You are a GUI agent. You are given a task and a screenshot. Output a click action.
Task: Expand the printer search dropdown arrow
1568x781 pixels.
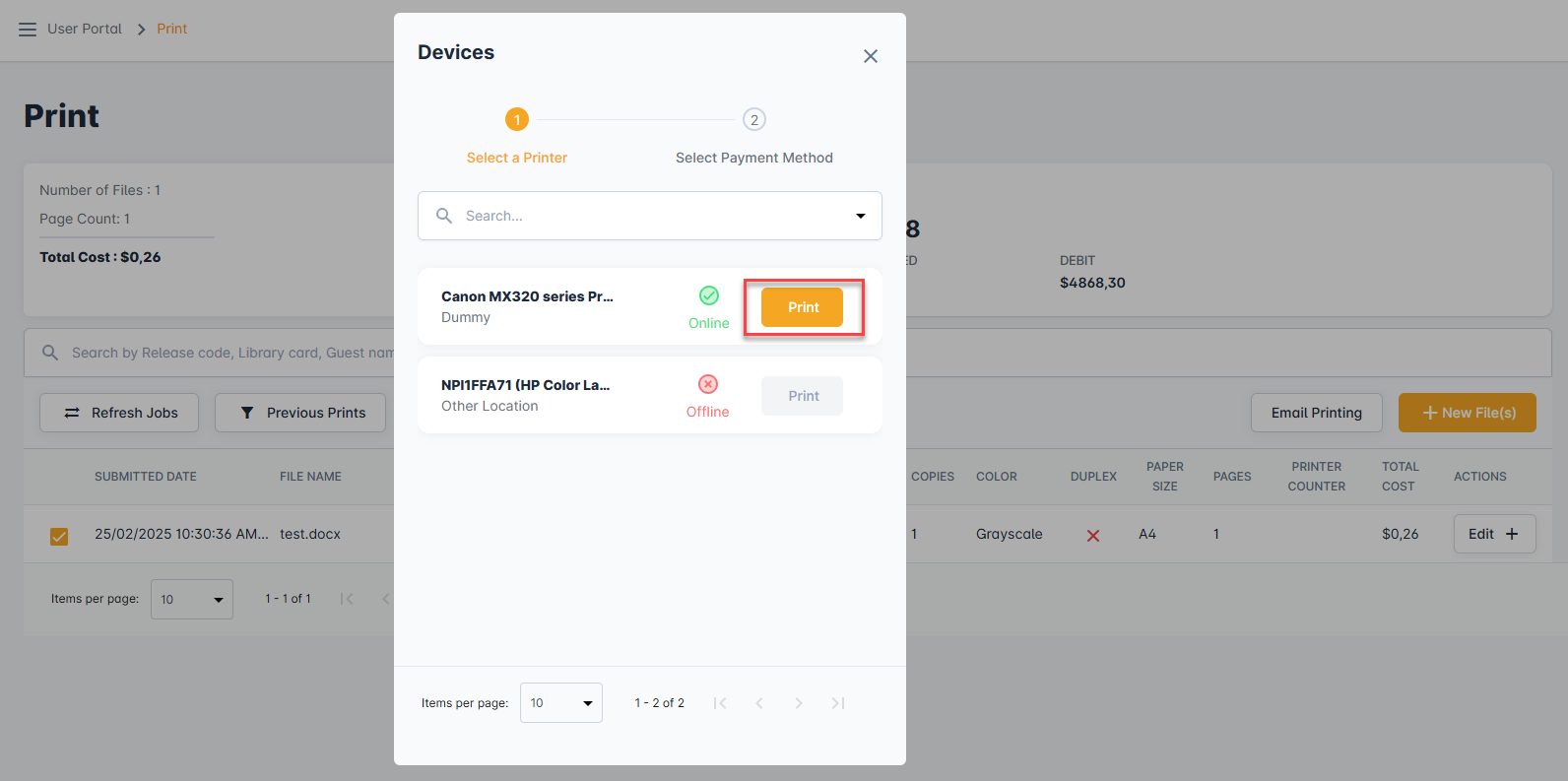(860, 216)
